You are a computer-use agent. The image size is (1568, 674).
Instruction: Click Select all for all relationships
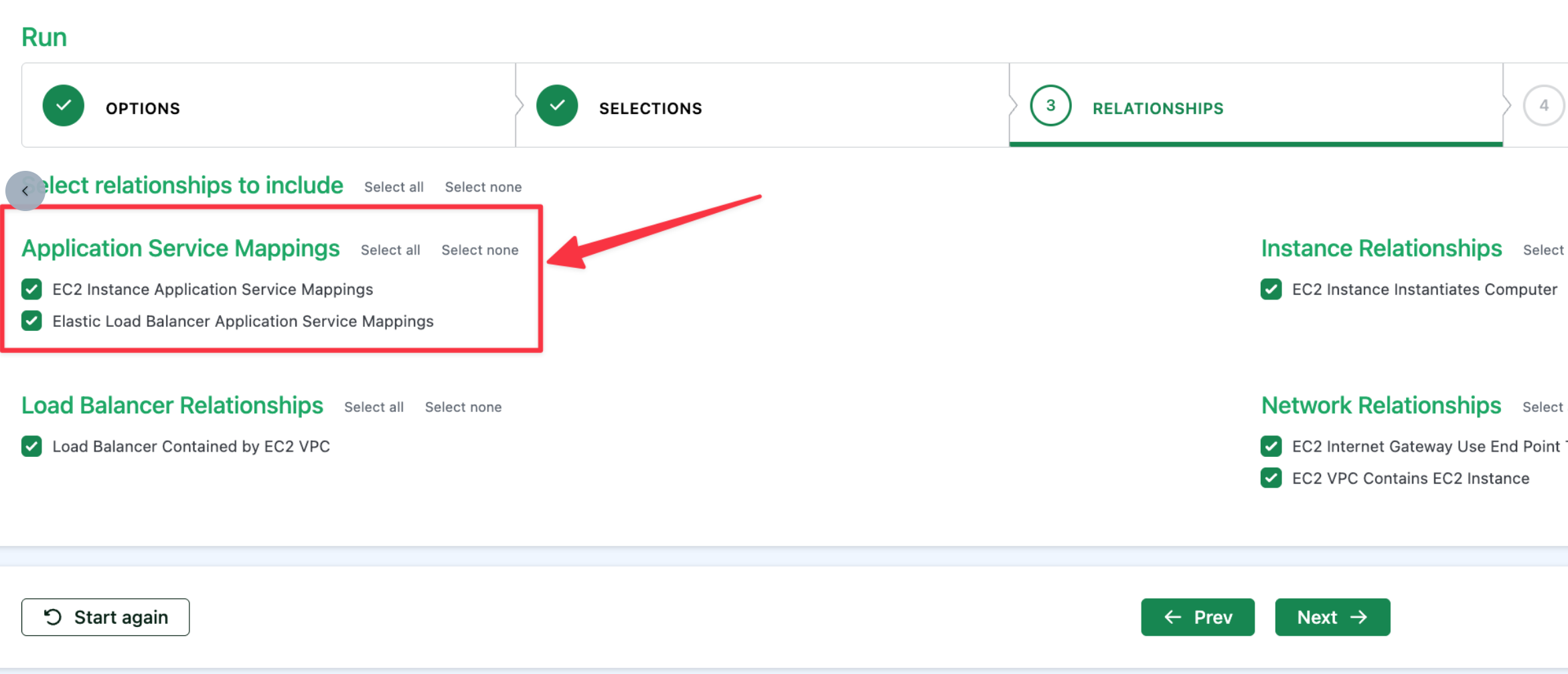point(394,187)
